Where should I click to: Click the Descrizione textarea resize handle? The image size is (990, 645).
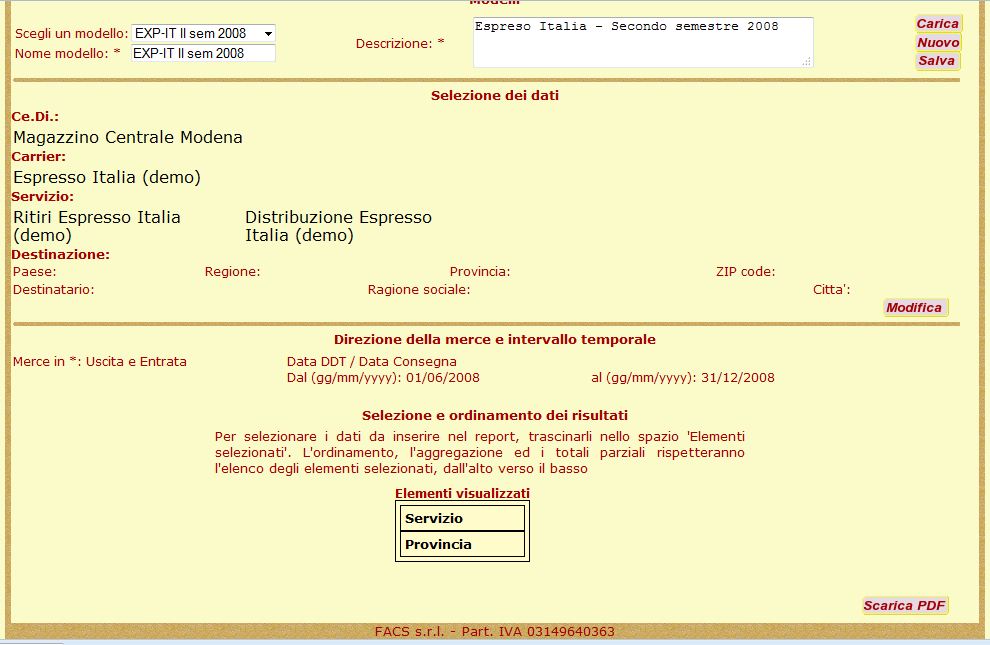click(807, 62)
